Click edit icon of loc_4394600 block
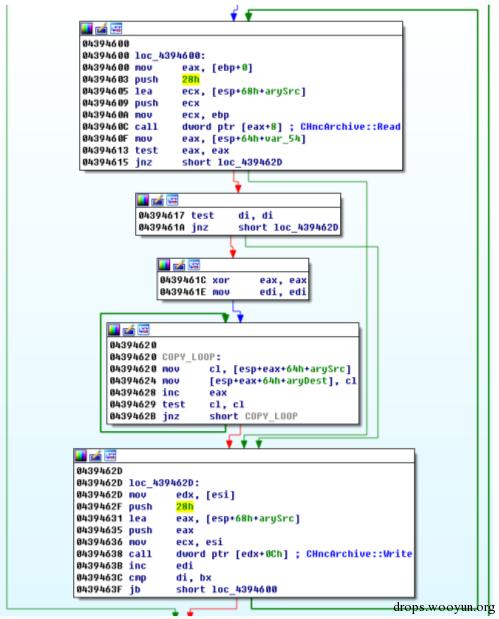 click(x=101, y=29)
